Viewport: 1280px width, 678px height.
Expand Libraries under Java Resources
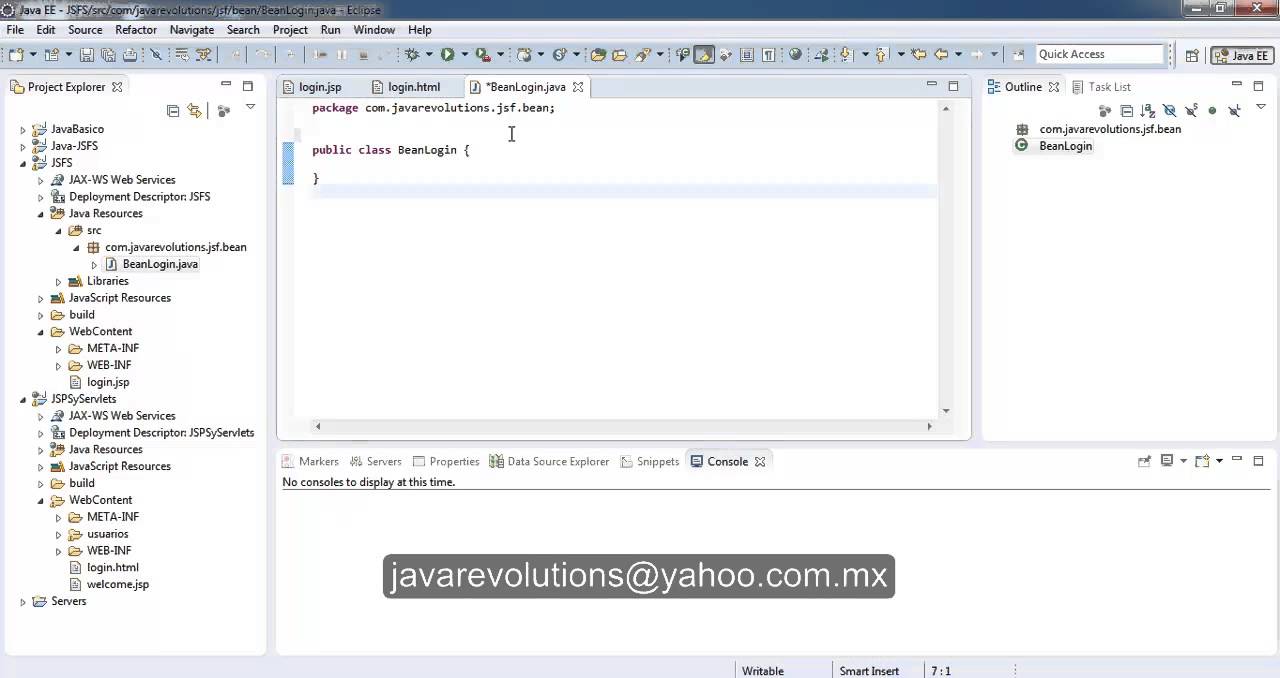click(x=58, y=282)
